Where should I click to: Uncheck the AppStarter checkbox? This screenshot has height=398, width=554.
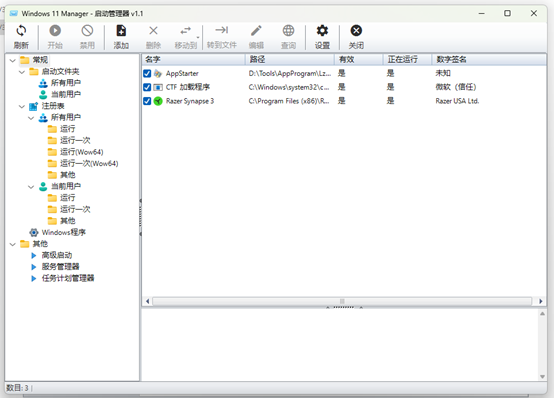coord(147,74)
